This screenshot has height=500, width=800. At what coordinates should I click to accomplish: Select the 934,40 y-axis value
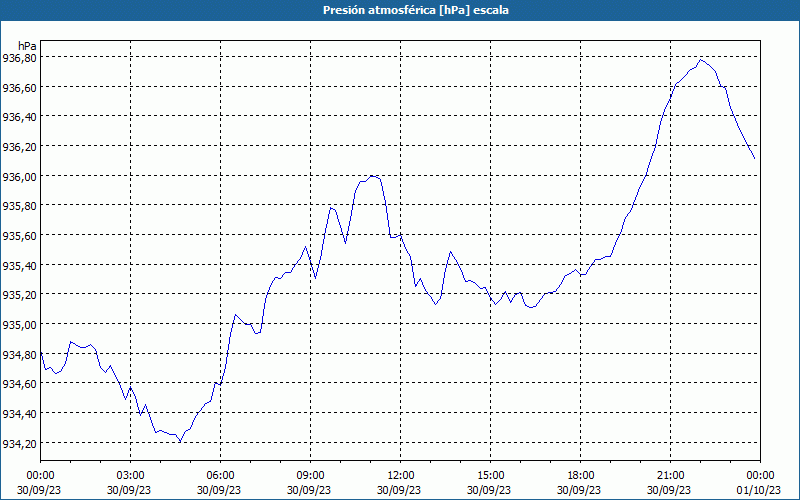[19, 413]
